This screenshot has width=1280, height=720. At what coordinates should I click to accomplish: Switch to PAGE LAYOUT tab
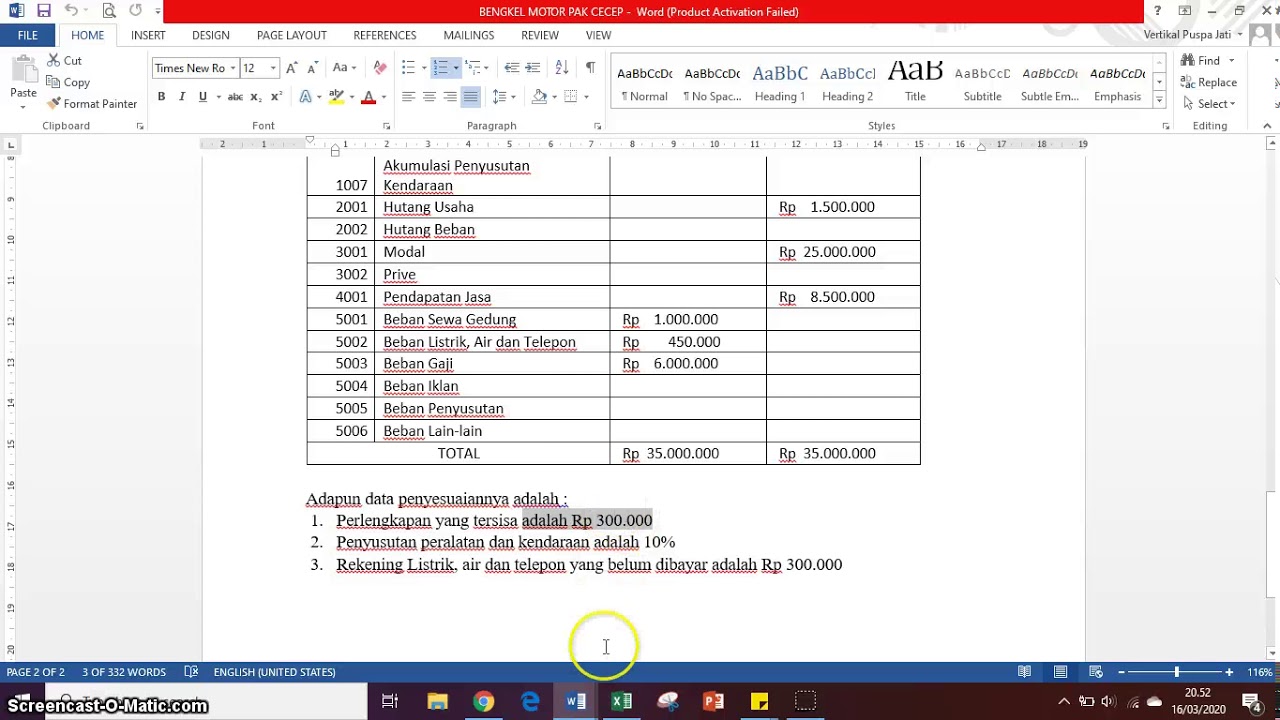click(x=292, y=35)
